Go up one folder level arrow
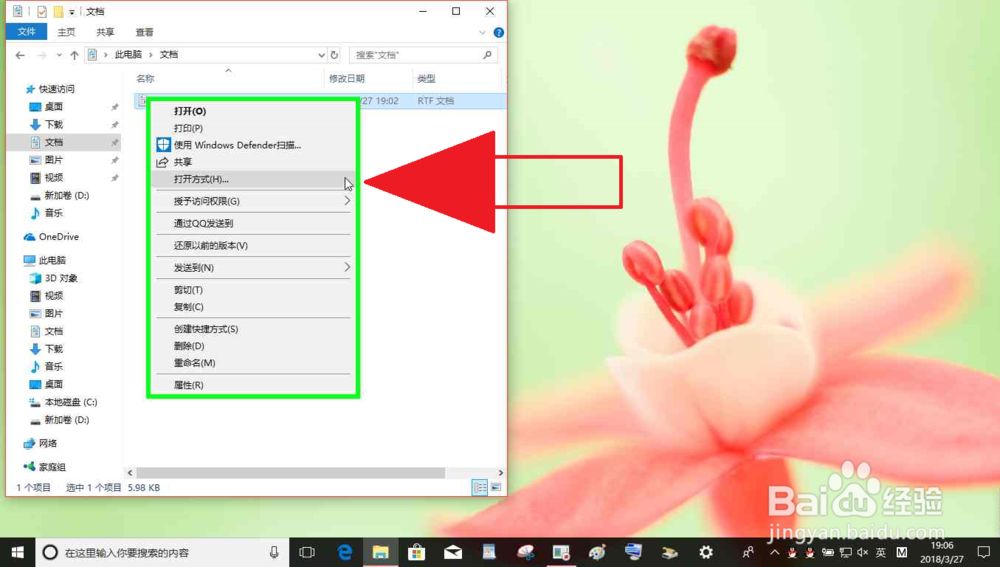The height and width of the screenshot is (567, 1000). coord(75,55)
